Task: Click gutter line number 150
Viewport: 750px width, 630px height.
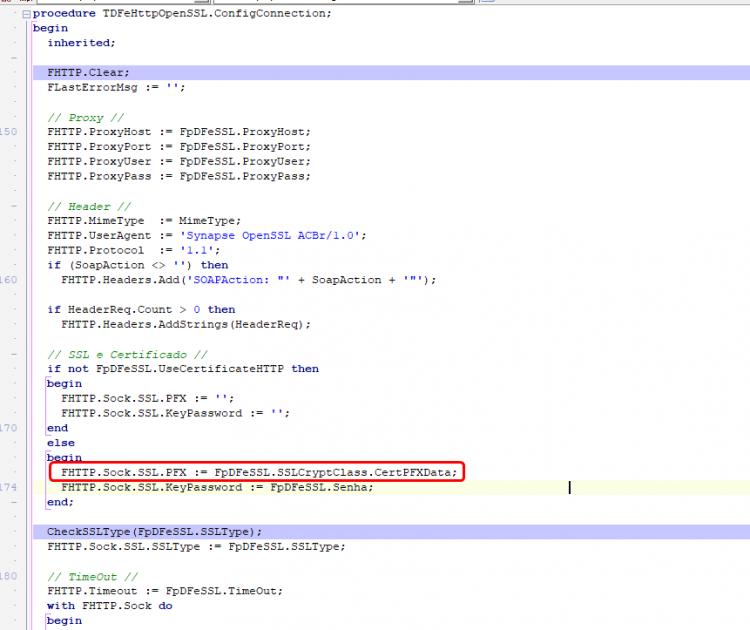Action: 9,132
